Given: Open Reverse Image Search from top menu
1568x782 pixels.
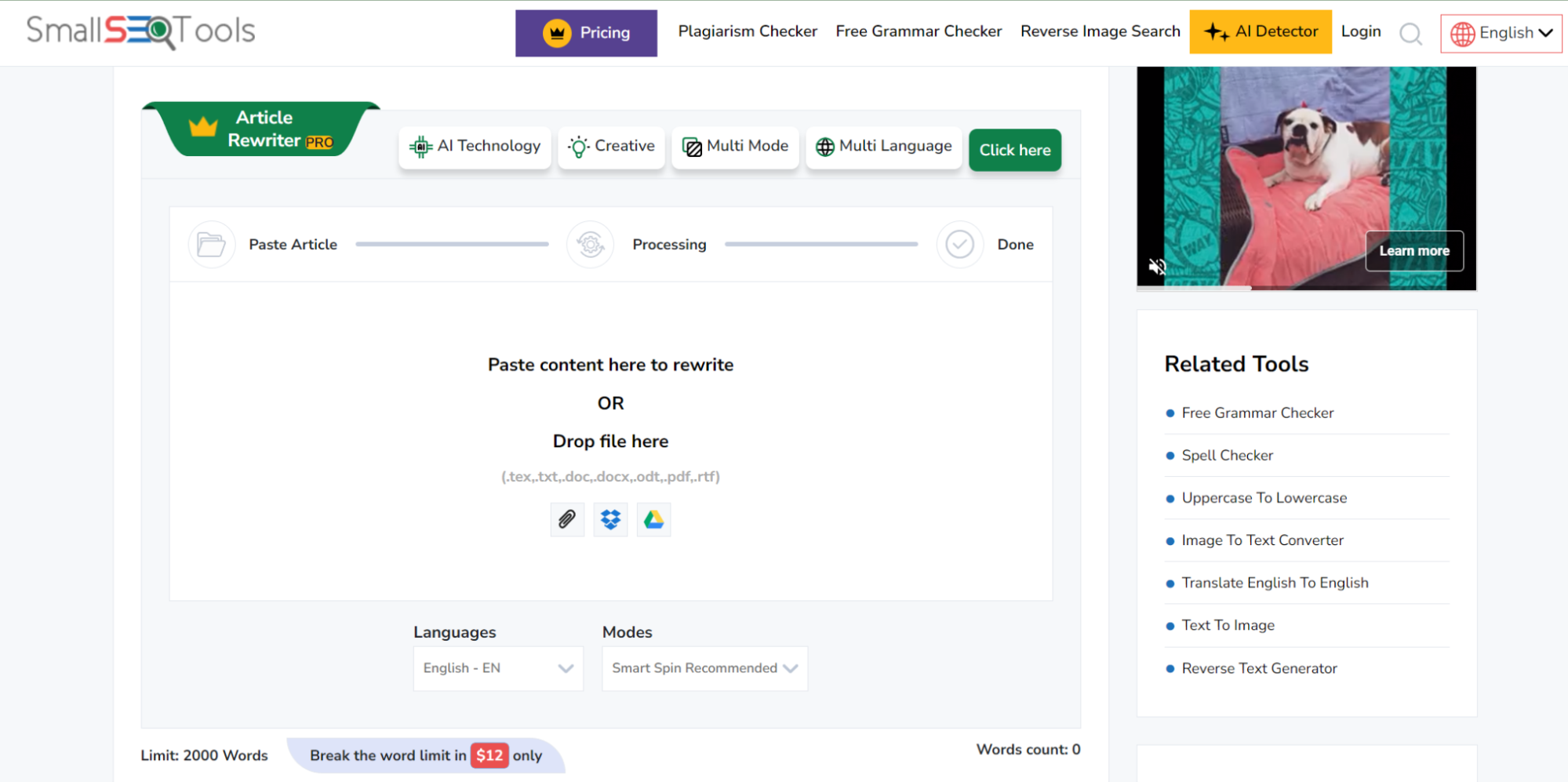Looking at the screenshot, I should pos(1100,31).
